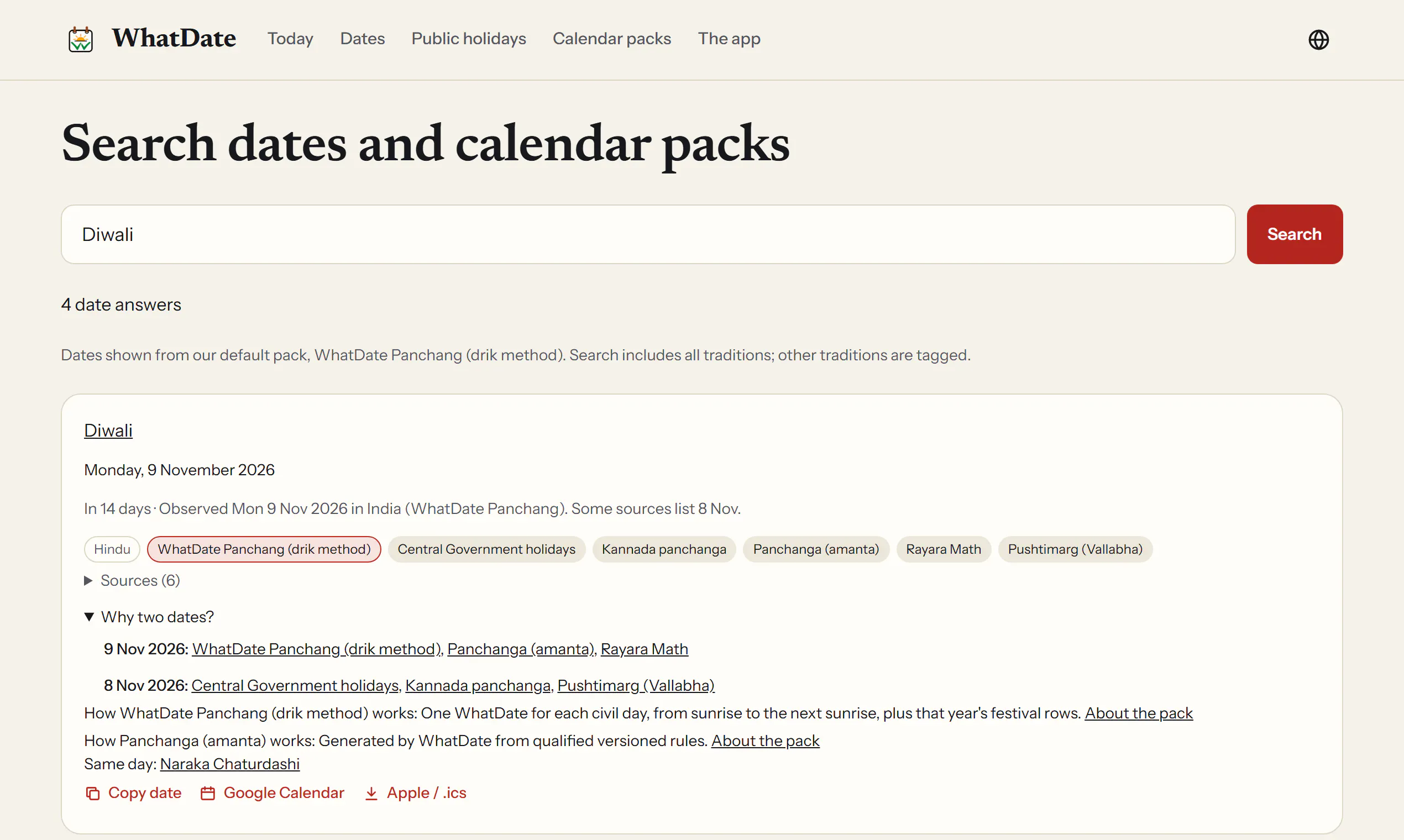Select the Kannada panchanga chip

(x=663, y=549)
